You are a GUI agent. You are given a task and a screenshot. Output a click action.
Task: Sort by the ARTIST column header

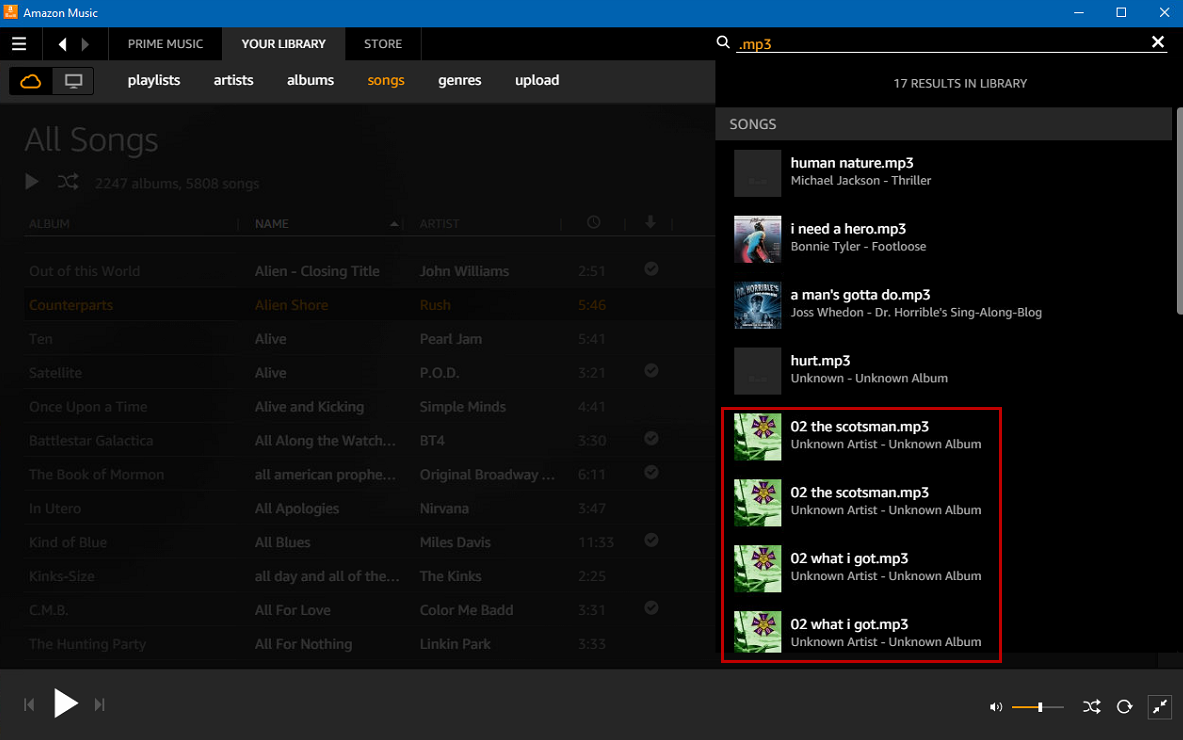pos(439,223)
